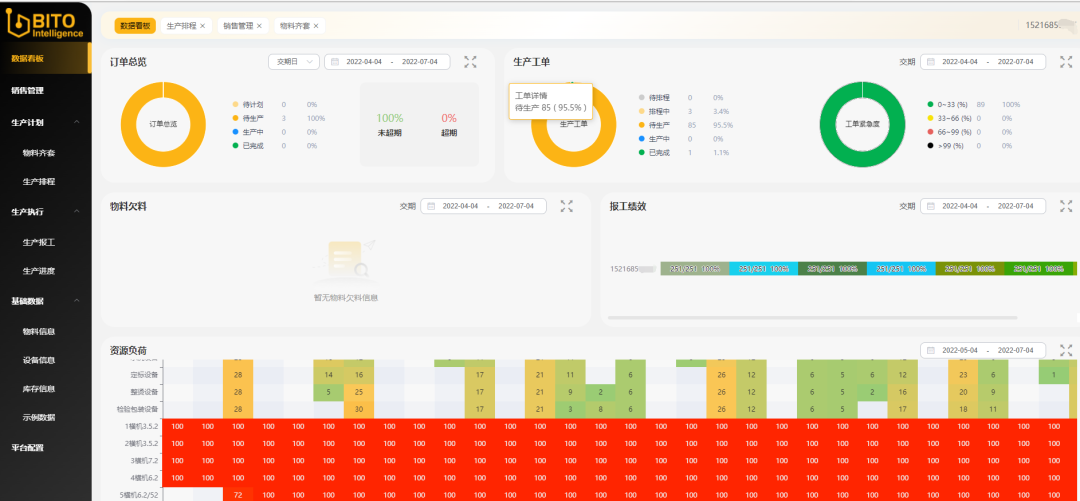Toggle 待排程 legend in 生产工单 chart
1080x501 pixels.
[655, 98]
